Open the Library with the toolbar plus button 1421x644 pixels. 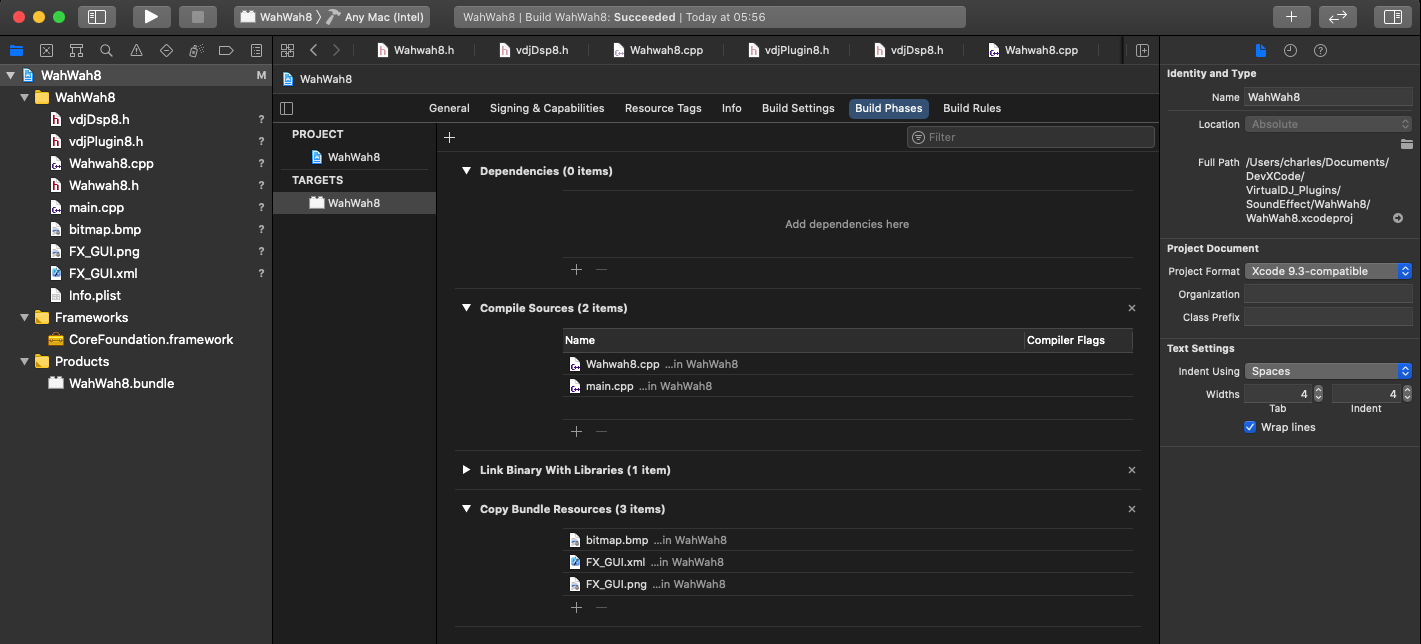pyautogui.click(x=1291, y=16)
